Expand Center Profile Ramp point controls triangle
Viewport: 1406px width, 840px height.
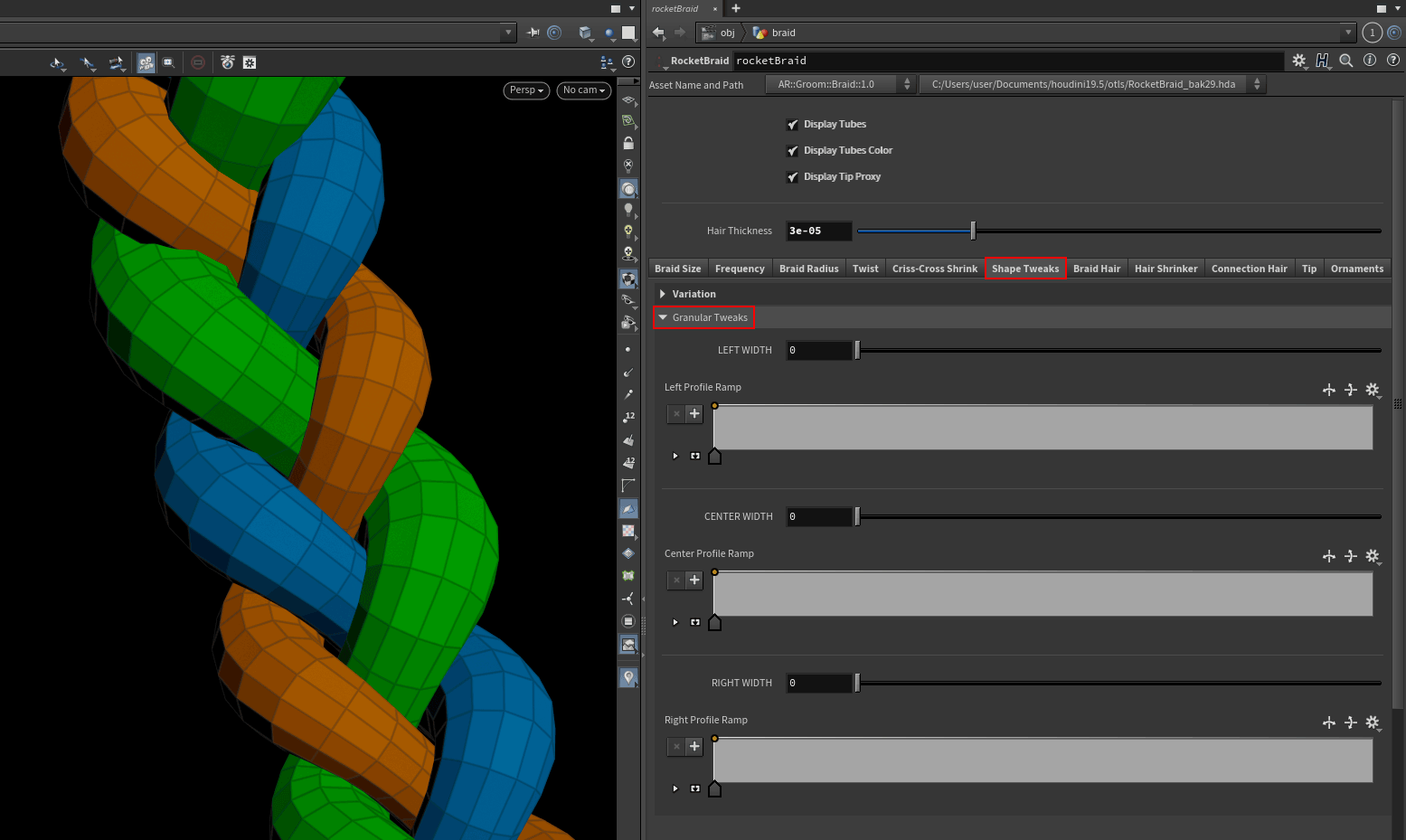pyautogui.click(x=675, y=622)
